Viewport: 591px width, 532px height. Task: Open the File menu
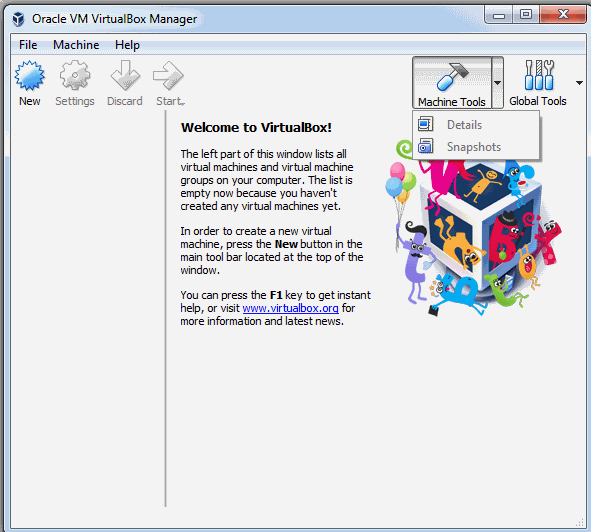[28, 45]
